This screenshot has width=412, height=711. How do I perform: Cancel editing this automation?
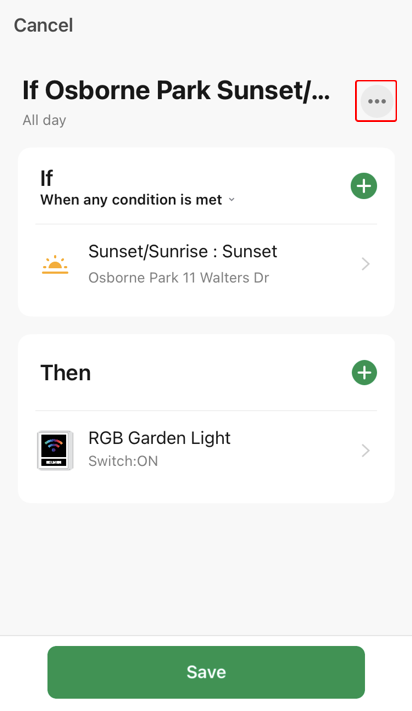[x=44, y=25]
